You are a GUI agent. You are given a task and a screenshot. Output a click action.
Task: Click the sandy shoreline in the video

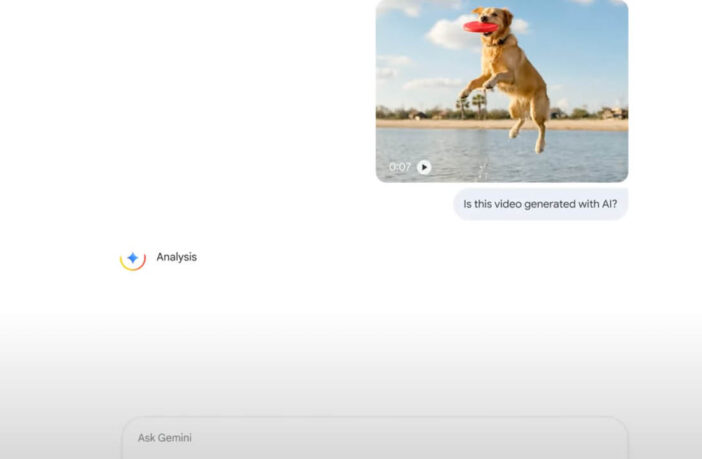coord(580,124)
